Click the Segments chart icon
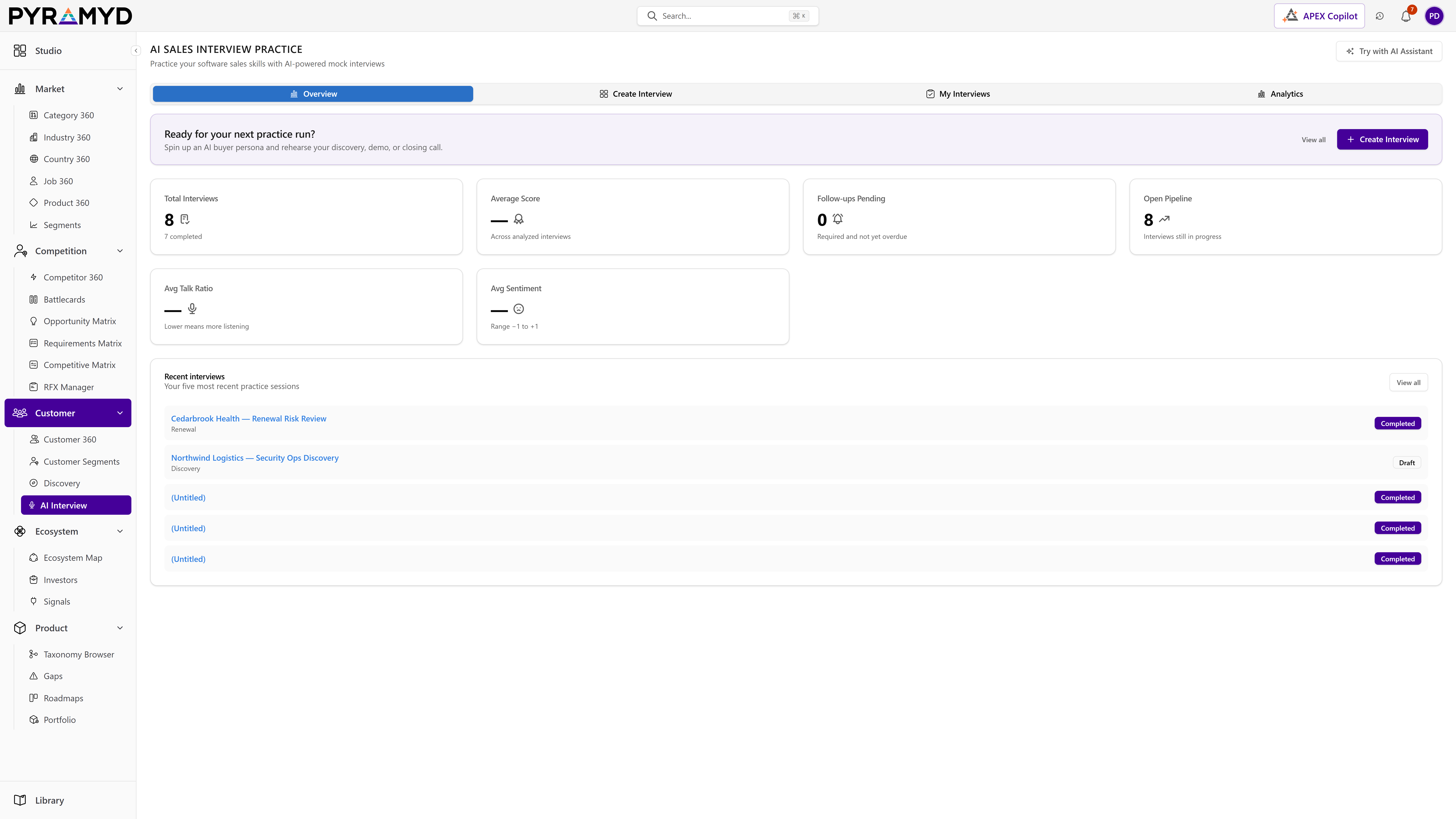The width and height of the screenshot is (1456, 819). [34, 225]
